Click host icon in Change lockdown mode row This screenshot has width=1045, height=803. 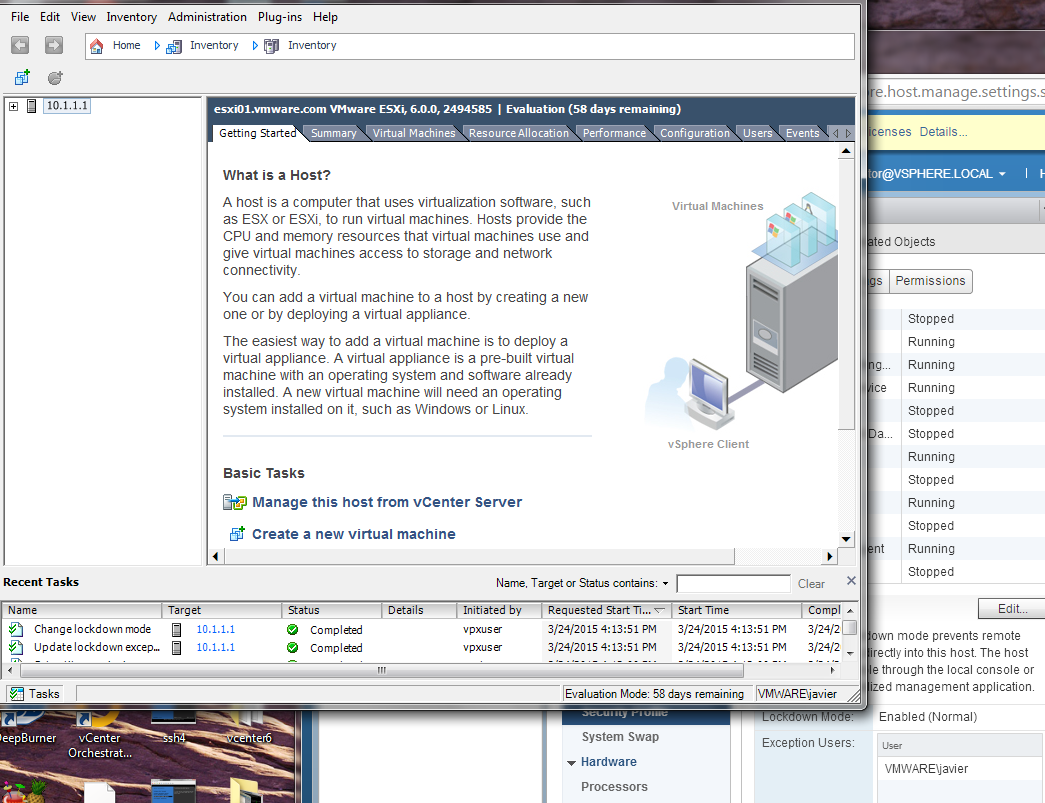click(x=177, y=629)
